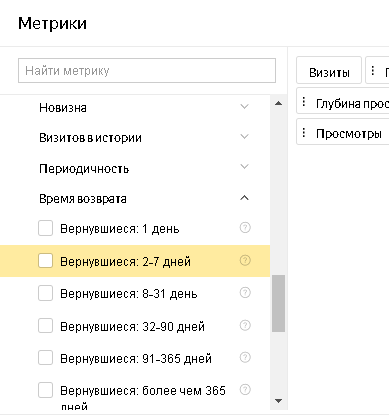Click the text Вернувшиеся: более чем 365
Viewport: 389px width, 419px height.
[x=143, y=390]
